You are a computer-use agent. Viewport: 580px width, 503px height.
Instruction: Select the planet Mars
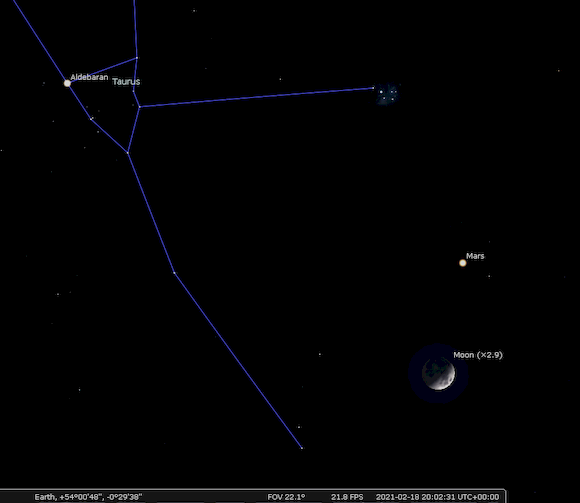(462, 263)
